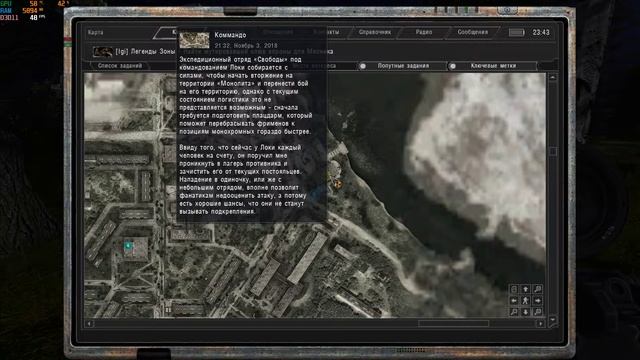Click the PDA battery indicator icon
This screenshot has width=640, height=360.
pos(516,32)
